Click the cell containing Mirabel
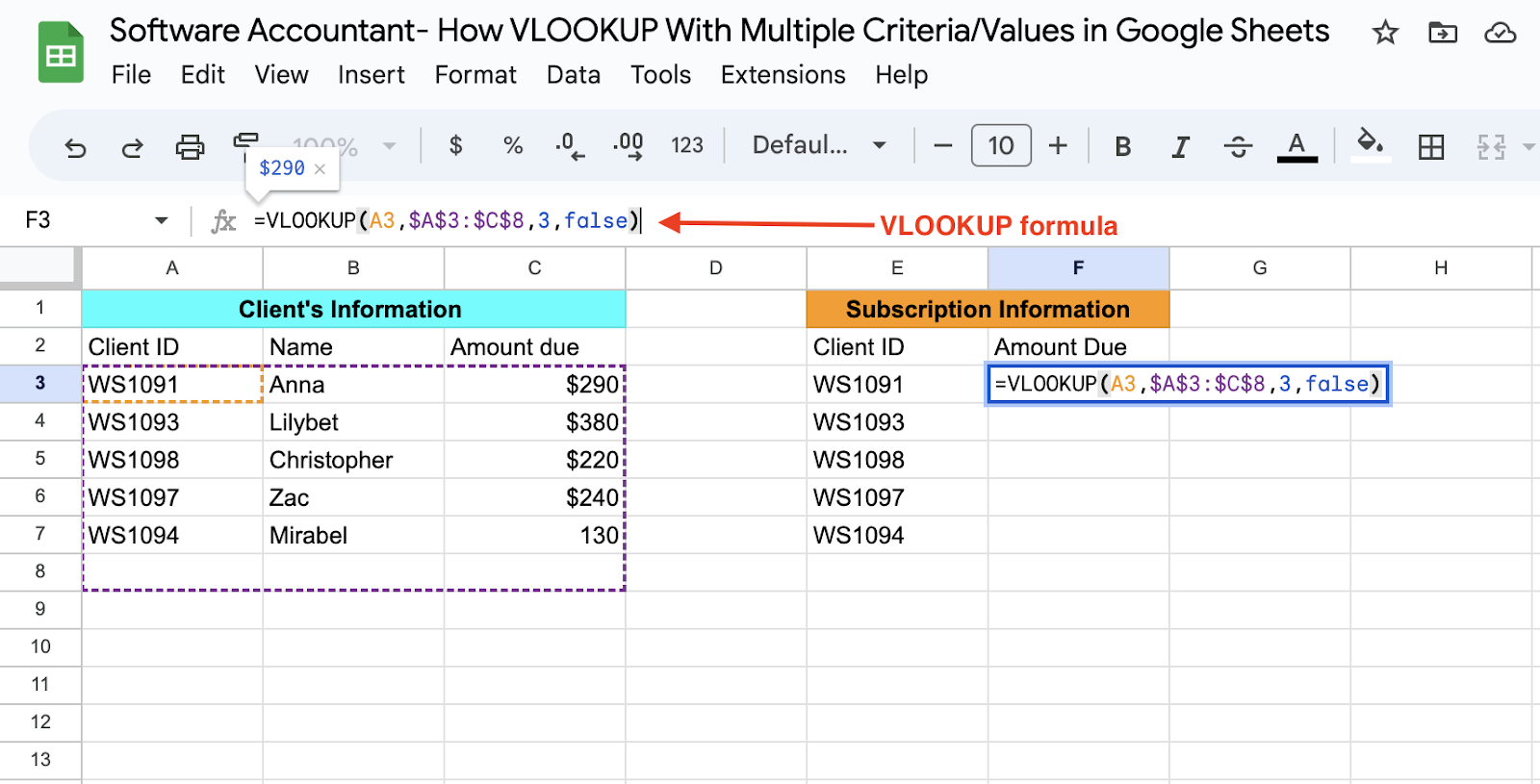Image resolution: width=1540 pixels, height=784 pixels. 353,535
